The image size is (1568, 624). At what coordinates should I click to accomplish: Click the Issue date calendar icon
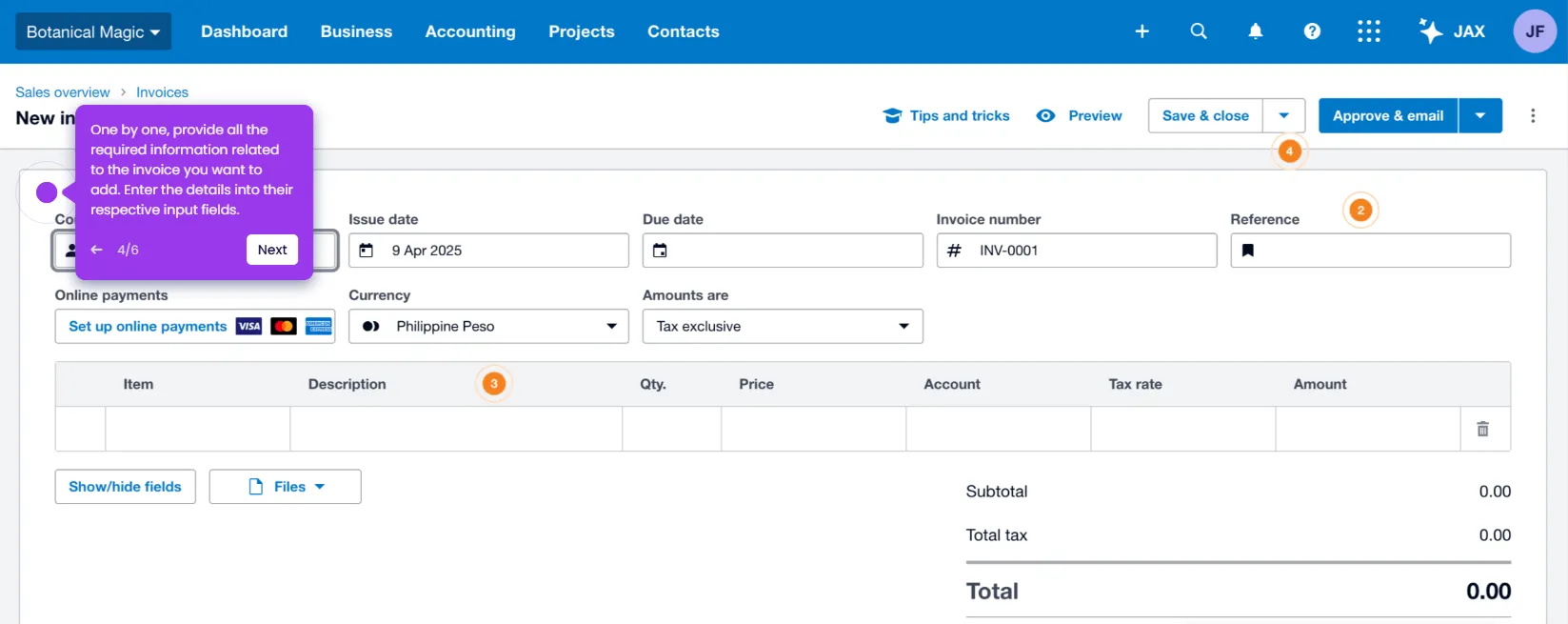click(x=367, y=251)
